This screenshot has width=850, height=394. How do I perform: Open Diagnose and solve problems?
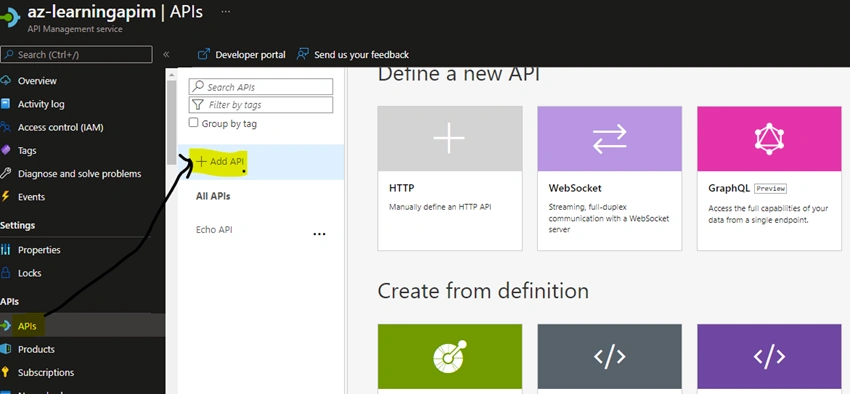[80, 174]
